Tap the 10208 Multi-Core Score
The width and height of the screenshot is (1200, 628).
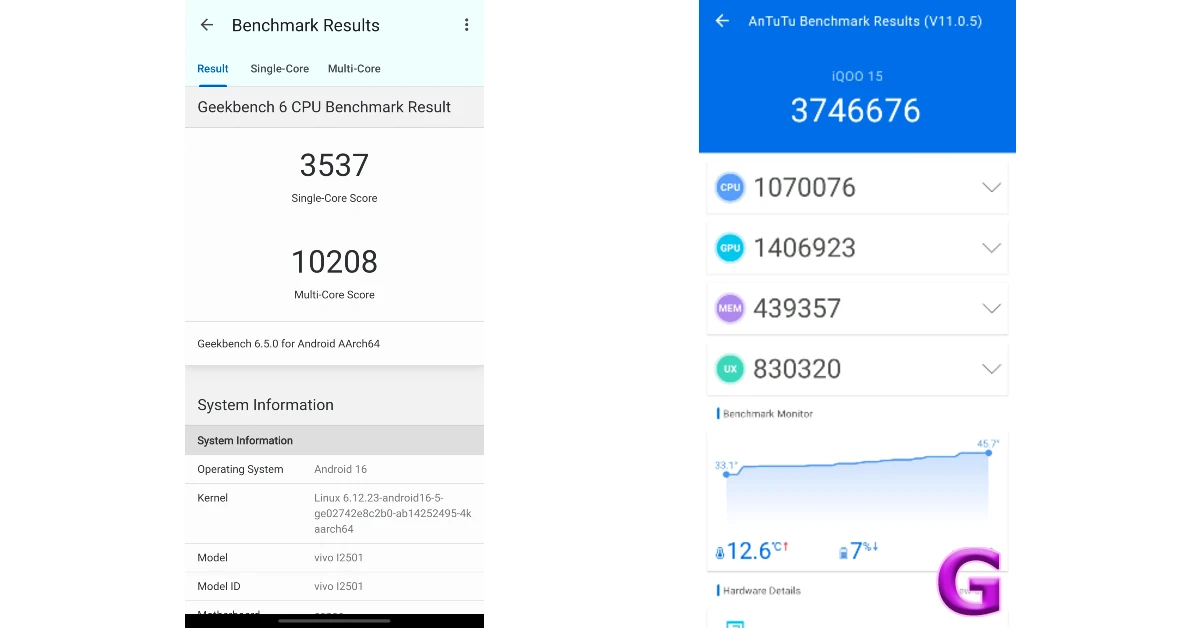(334, 262)
